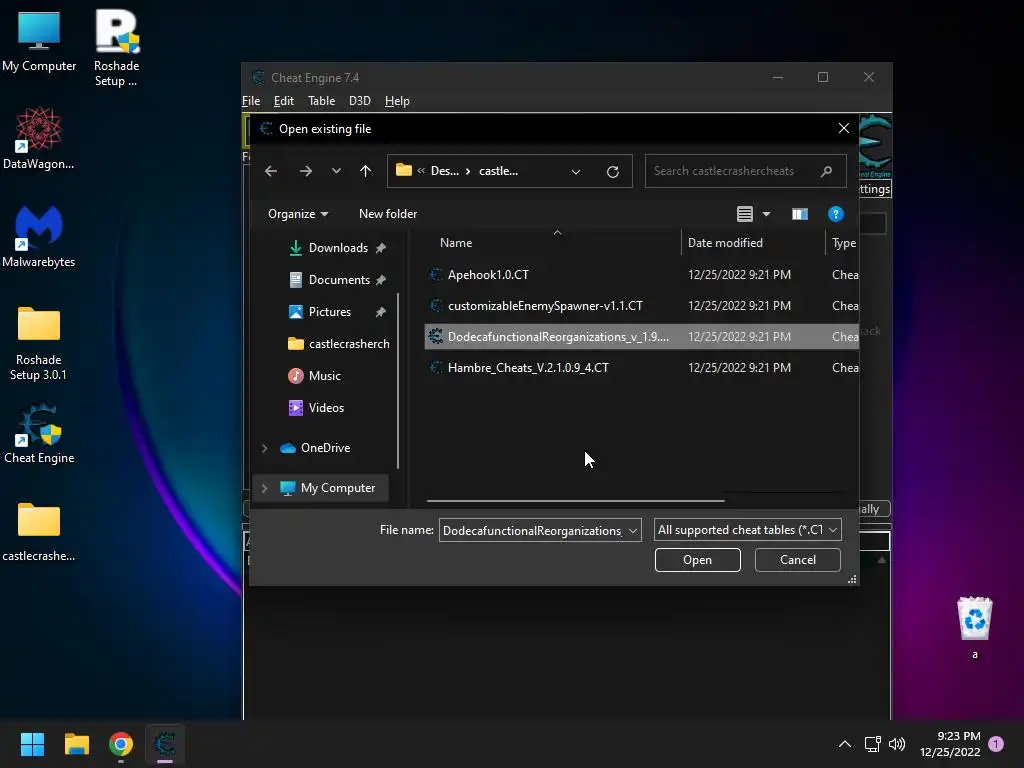Click the network icon in system tray
This screenshot has width=1024, height=768.
pos(872,744)
